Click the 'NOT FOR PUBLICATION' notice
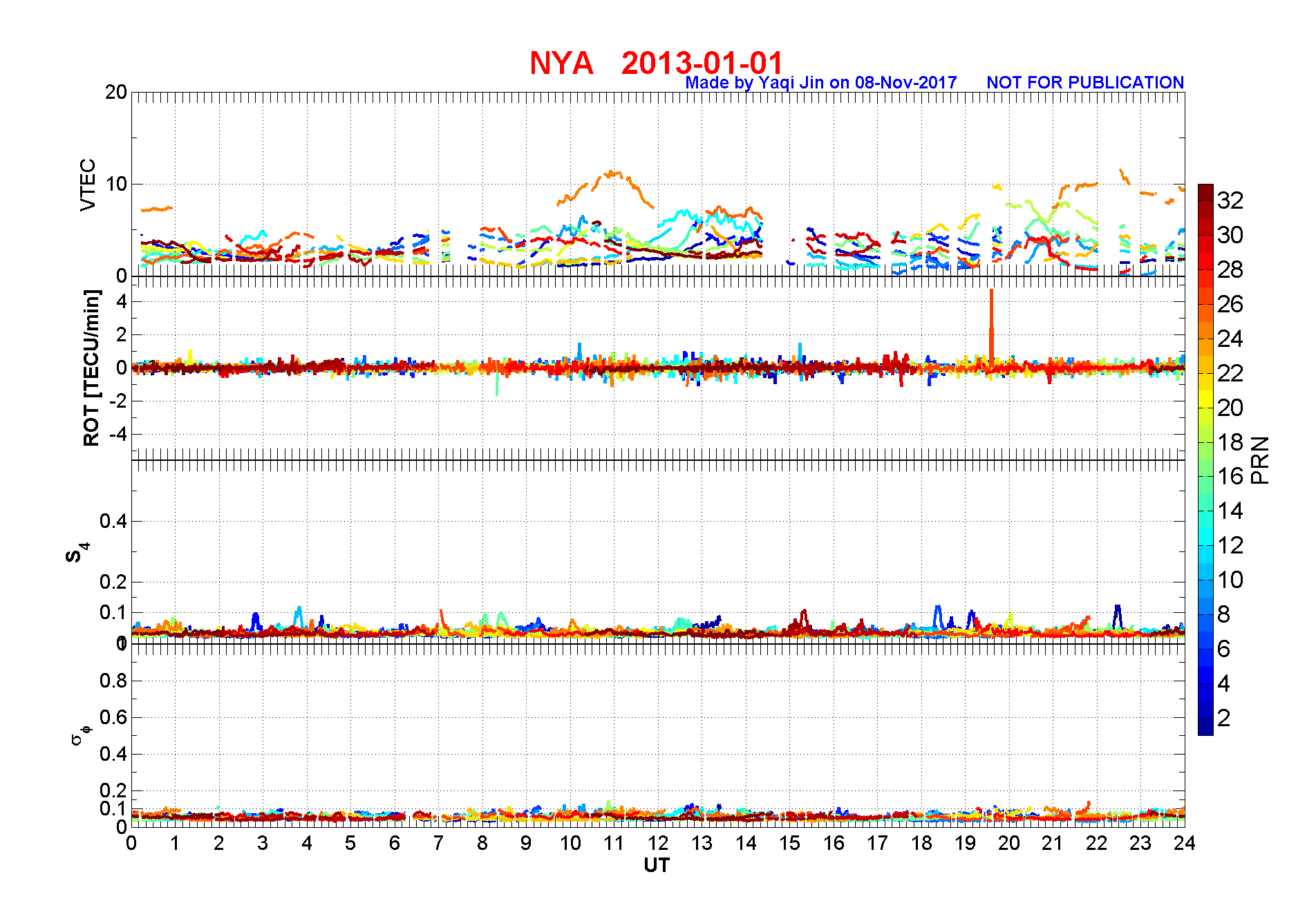Viewport: 1316px width, 919px height. [x=1085, y=82]
